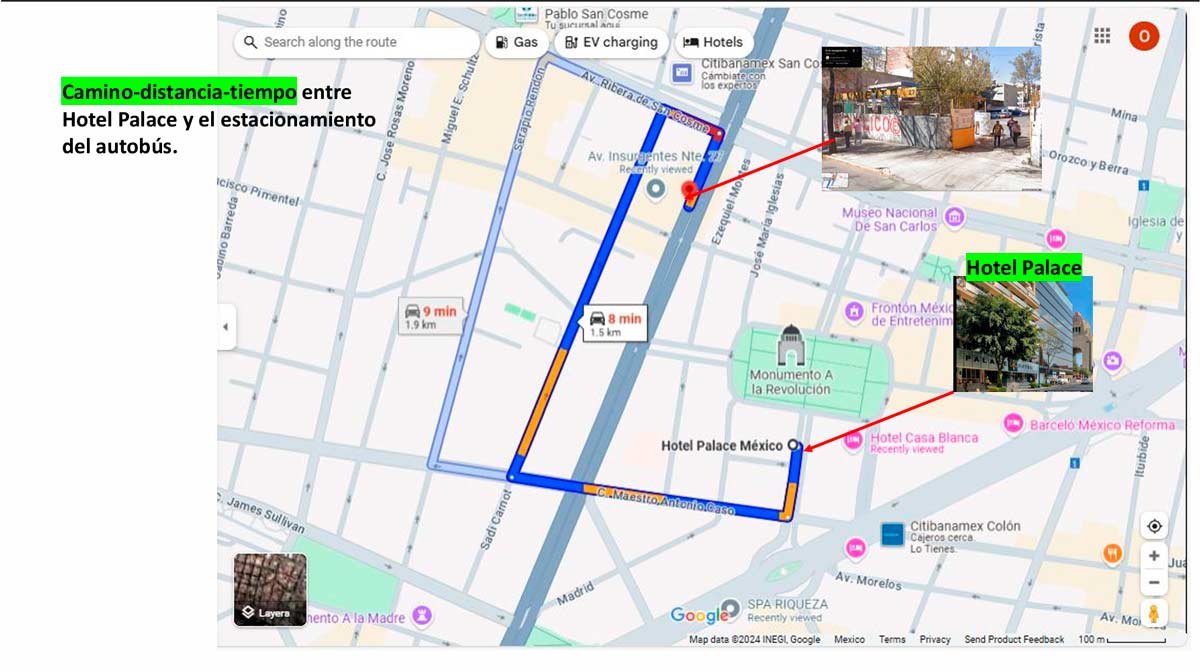Click the 'Camino-distancia-tiempo' highlighted text
Viewport: 1200px width, 672px height.
[179, 92]
